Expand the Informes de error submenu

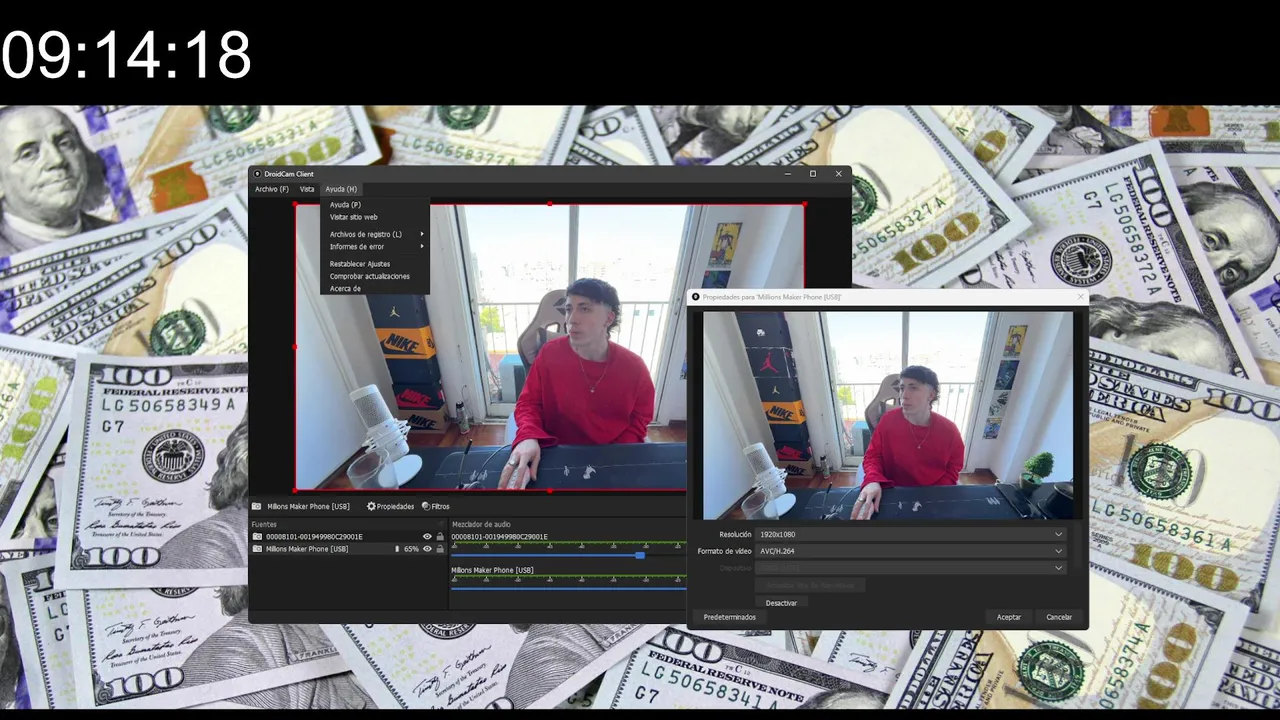pyautogui.click(x=375, y=246)
